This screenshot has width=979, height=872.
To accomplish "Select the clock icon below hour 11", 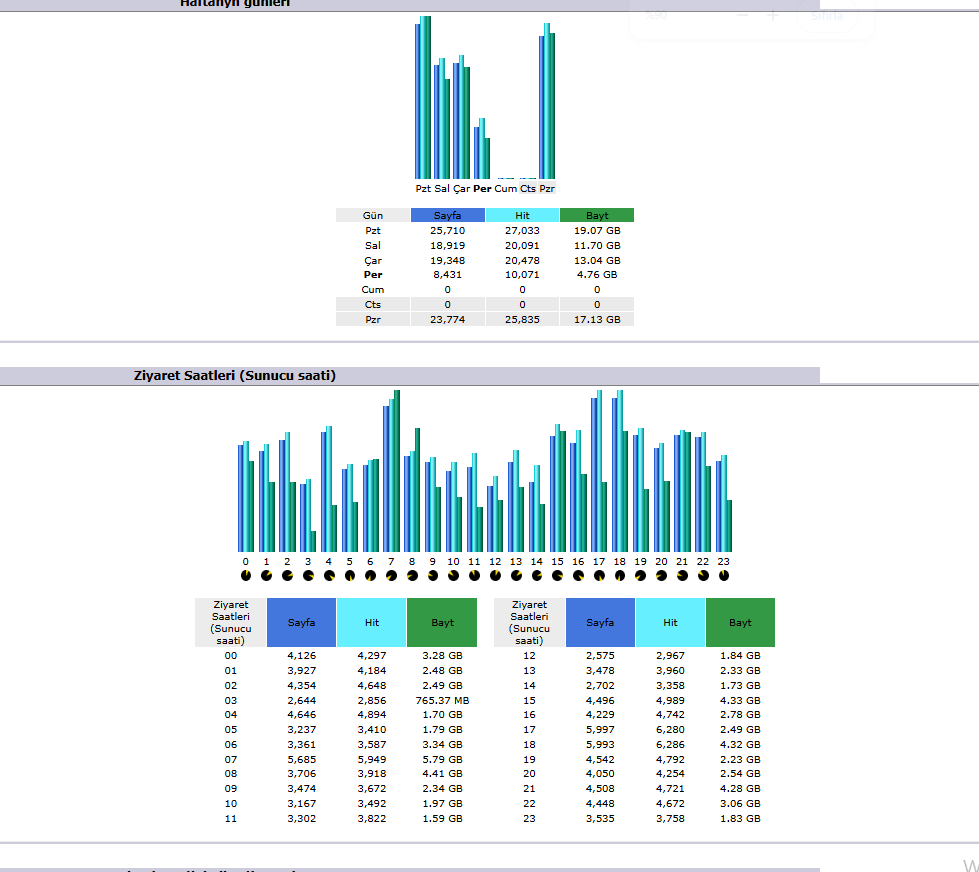I will [x=475, y=576].
